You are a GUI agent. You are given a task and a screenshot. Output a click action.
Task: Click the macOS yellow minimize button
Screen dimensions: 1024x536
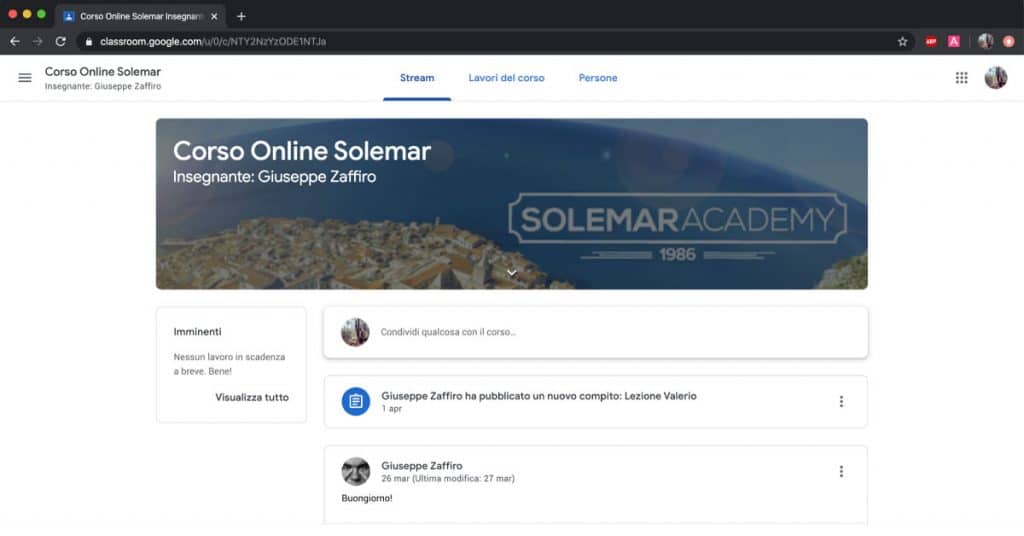[x=27, y=14]
